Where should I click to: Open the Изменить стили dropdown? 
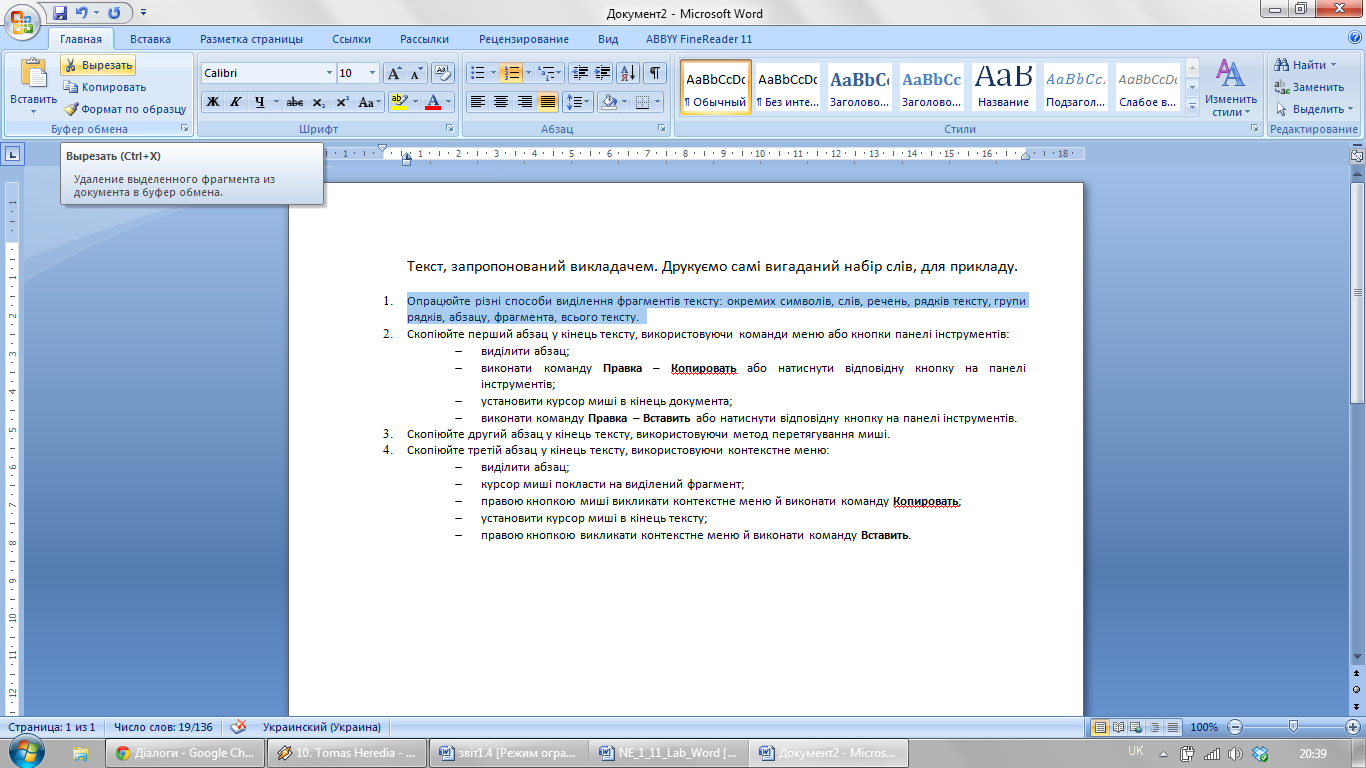pyautogui.click(x=1230, y=88)
